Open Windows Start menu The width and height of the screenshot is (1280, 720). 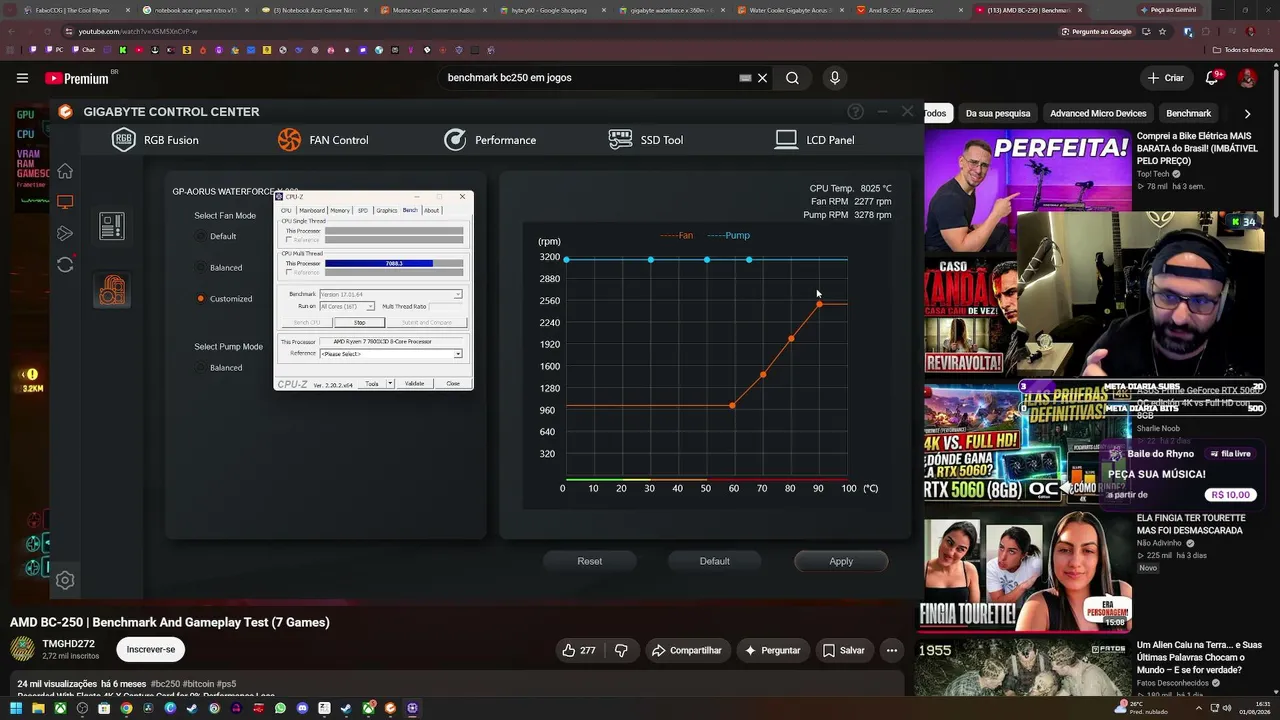tap(16, 709)
